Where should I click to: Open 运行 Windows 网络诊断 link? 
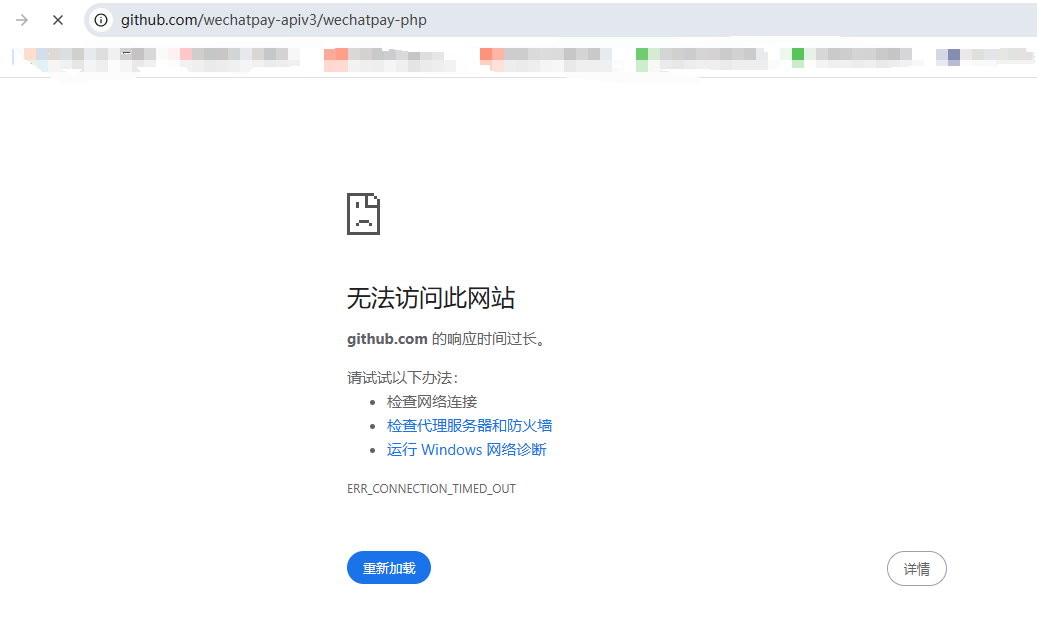pyautogui.click(x=466, y=450)
